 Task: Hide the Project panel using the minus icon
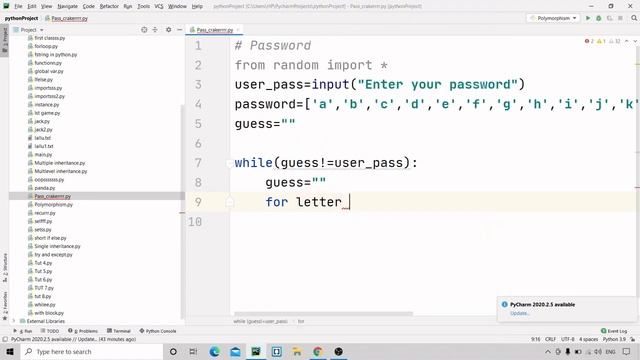(180, 30)
